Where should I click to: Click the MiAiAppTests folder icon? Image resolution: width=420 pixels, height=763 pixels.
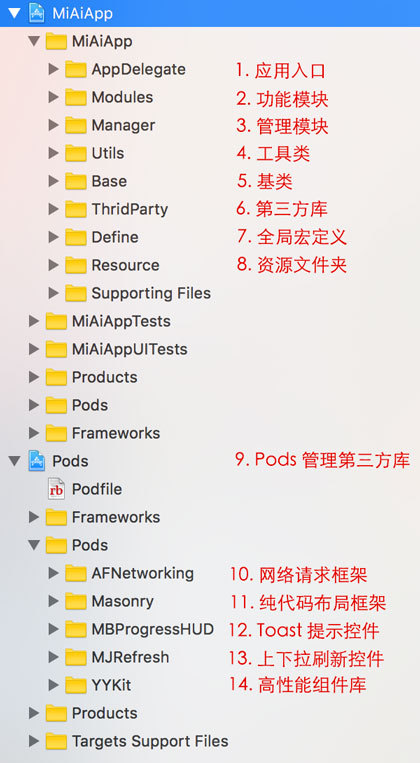[x=56, y=321]
